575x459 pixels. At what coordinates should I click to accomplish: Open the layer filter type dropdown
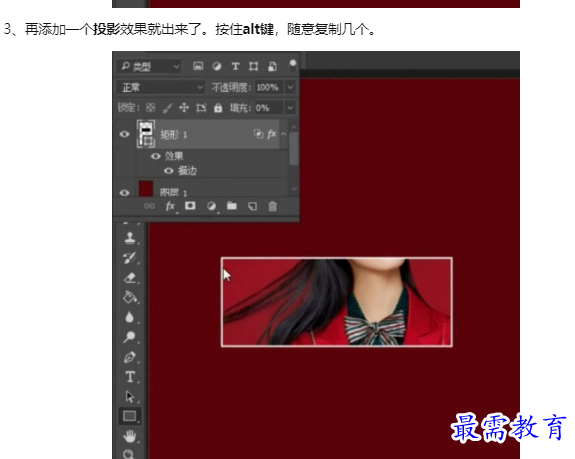tap(149, 66)
